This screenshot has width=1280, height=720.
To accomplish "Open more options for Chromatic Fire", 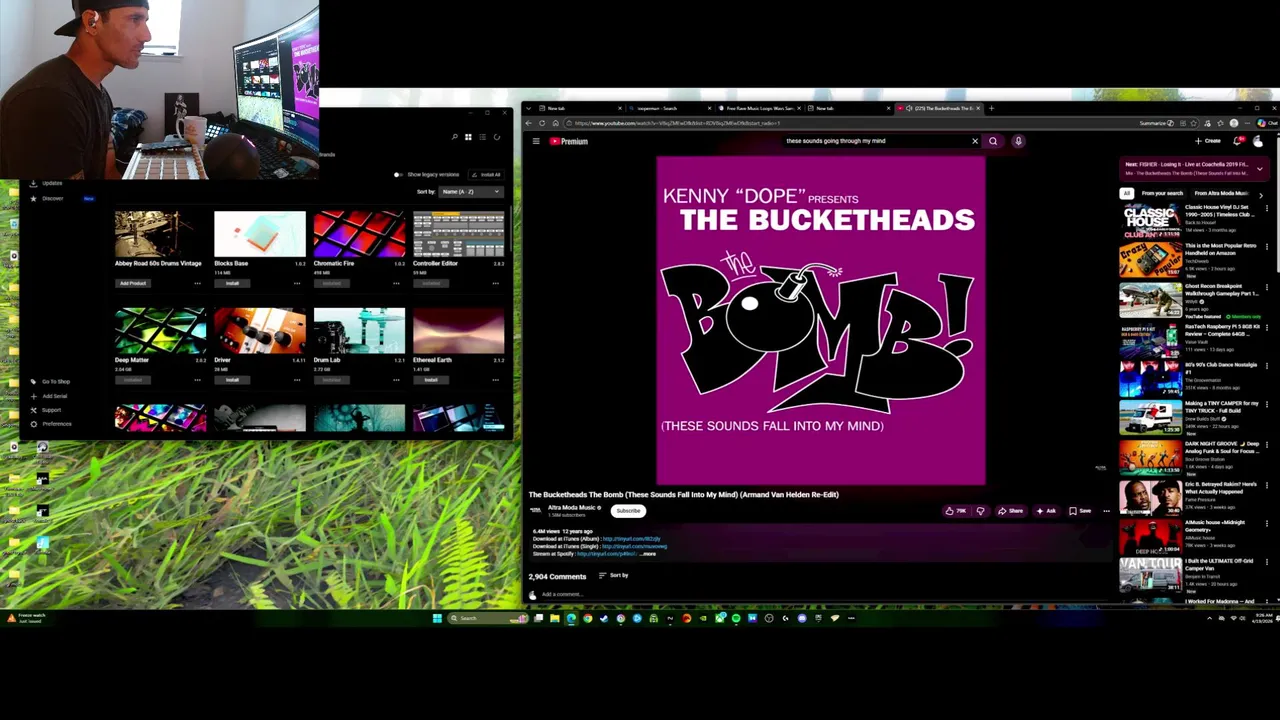I will (396, 283).
